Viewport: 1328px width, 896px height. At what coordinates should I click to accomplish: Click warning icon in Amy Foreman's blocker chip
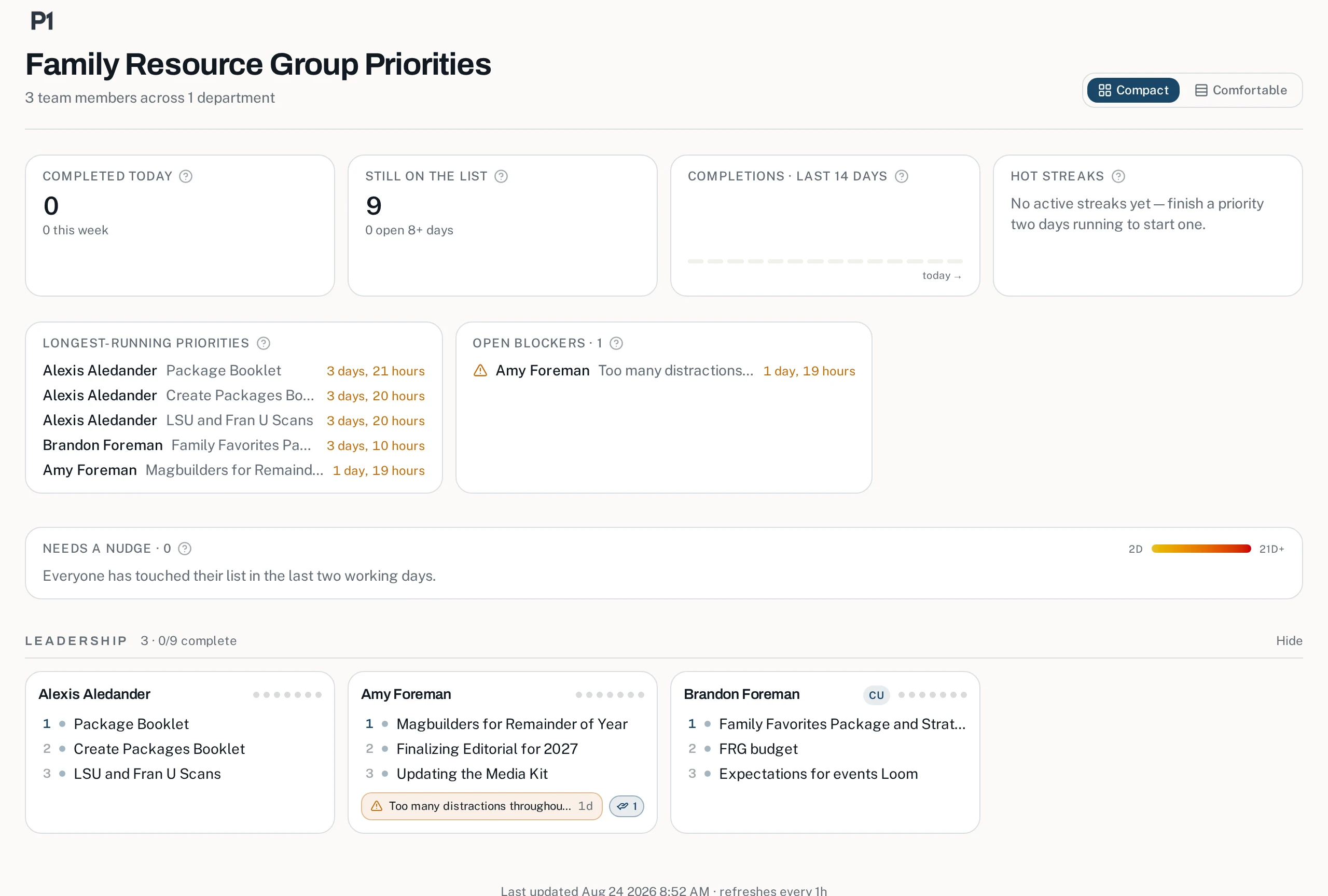(x=377, y=806)
